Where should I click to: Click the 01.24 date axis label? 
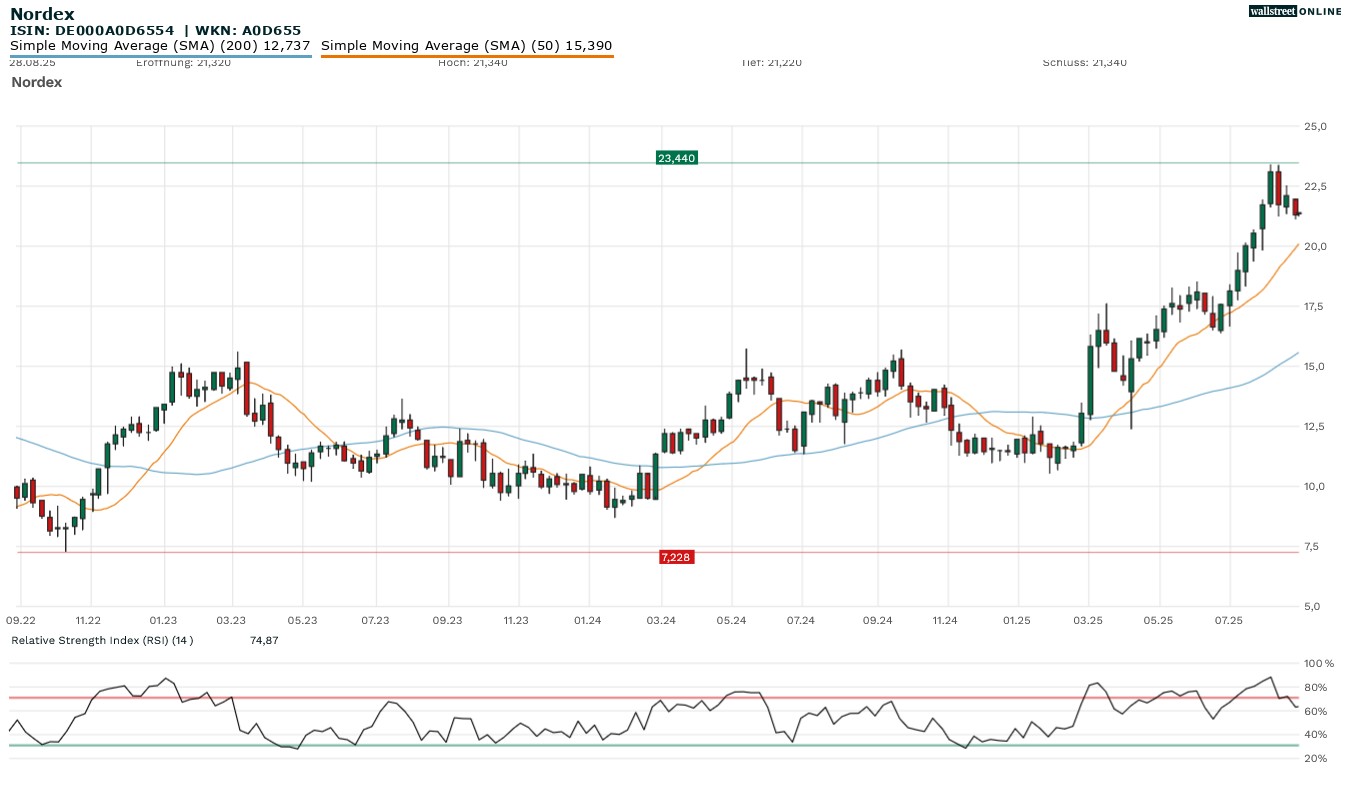[588, 621]
